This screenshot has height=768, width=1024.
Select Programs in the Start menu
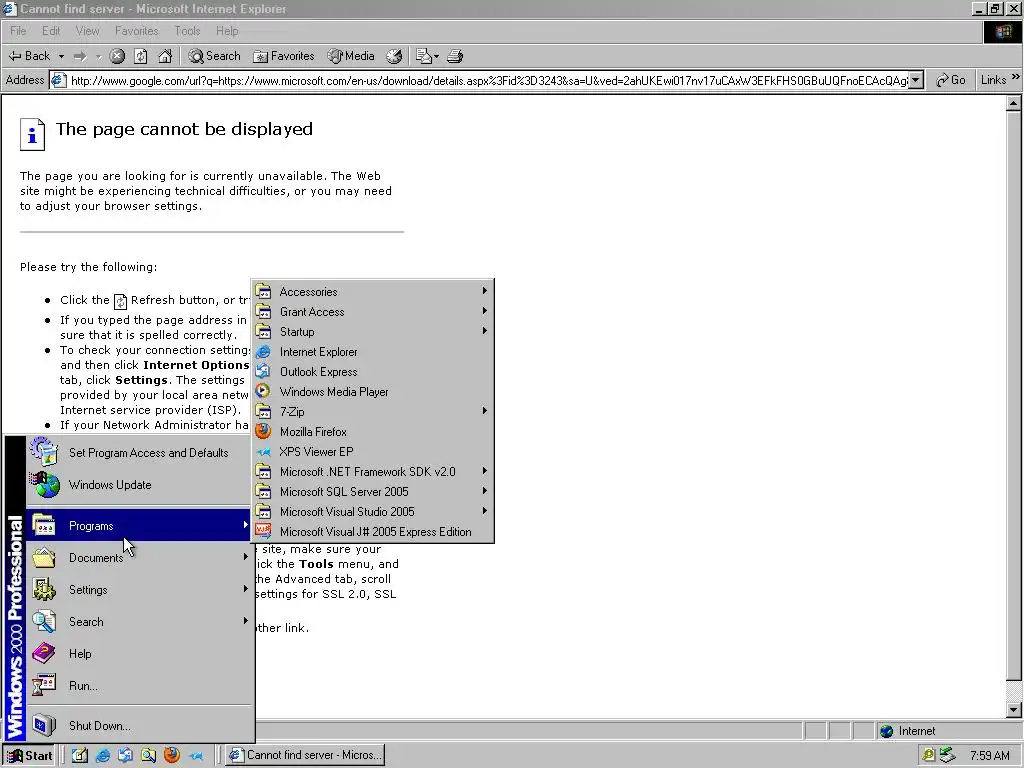point(139,526)
